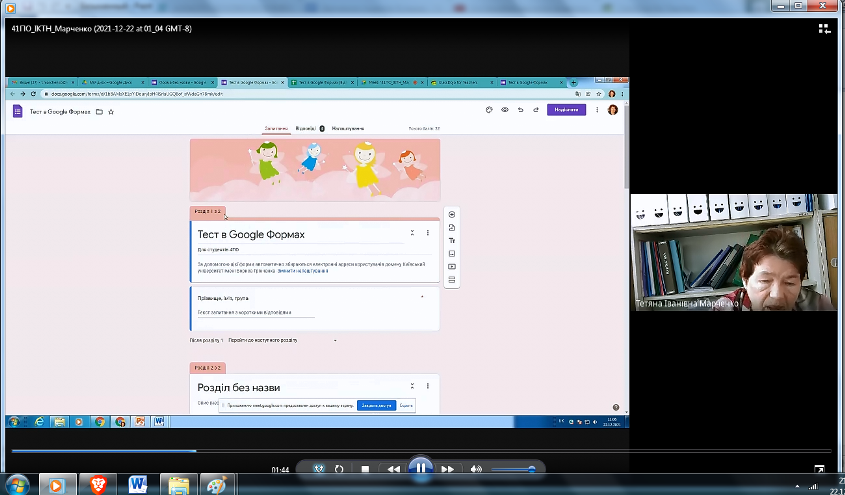Click add title and description icon
This screenshot has width=845, height=495.
452,241
